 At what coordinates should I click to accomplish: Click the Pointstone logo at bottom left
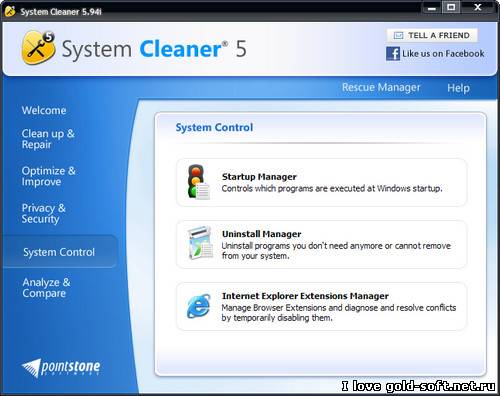tap(61, 368)
